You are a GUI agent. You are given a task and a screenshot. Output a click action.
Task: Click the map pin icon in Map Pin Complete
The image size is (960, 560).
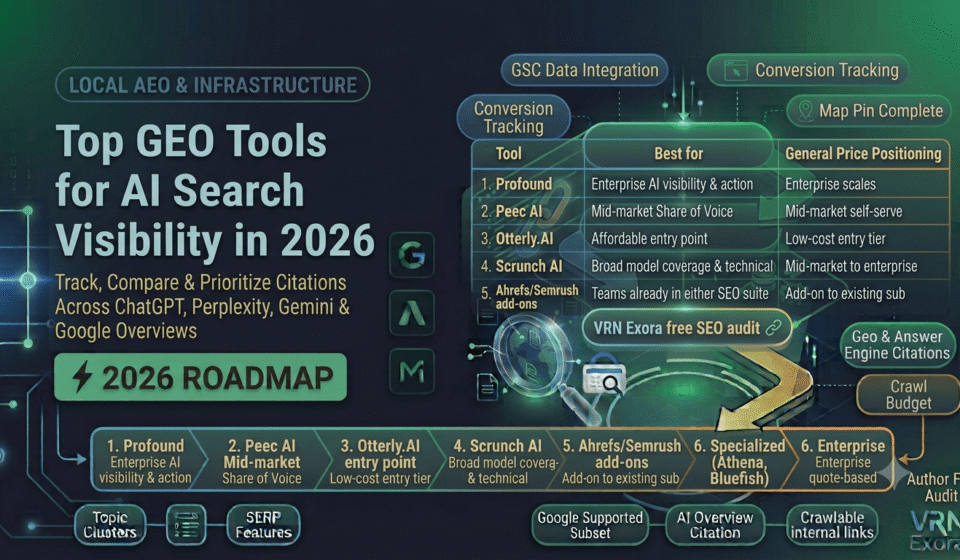[x=806, y=111]
